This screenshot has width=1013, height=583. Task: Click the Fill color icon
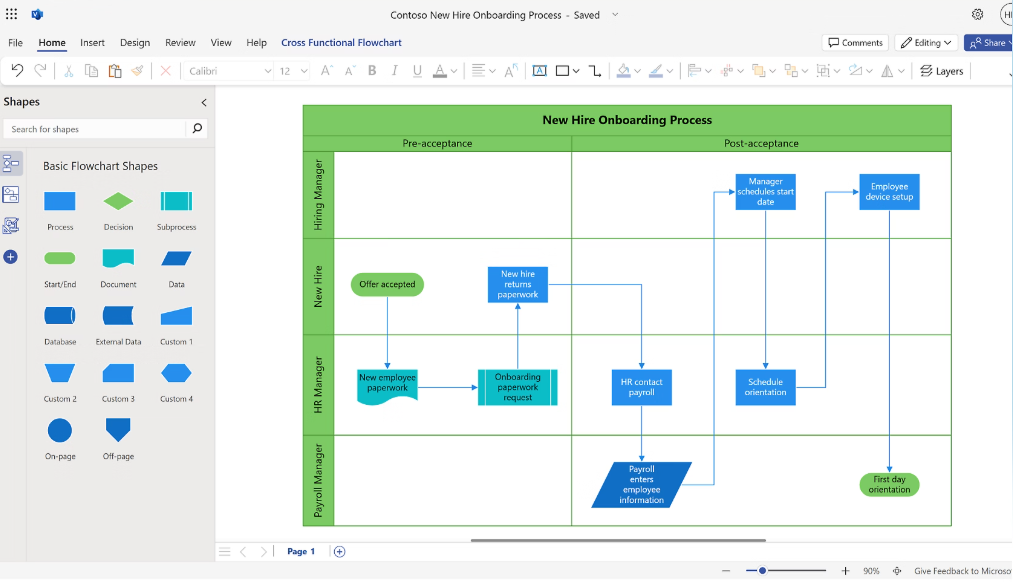(x=625, y=70)
